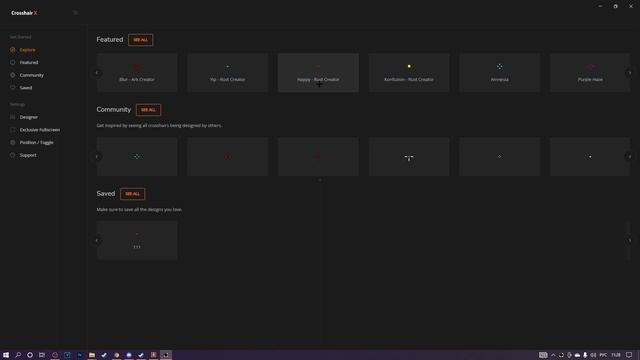Open Task View from the taskbar
Screen dimensions: 640x360
(x=42, y=355)
